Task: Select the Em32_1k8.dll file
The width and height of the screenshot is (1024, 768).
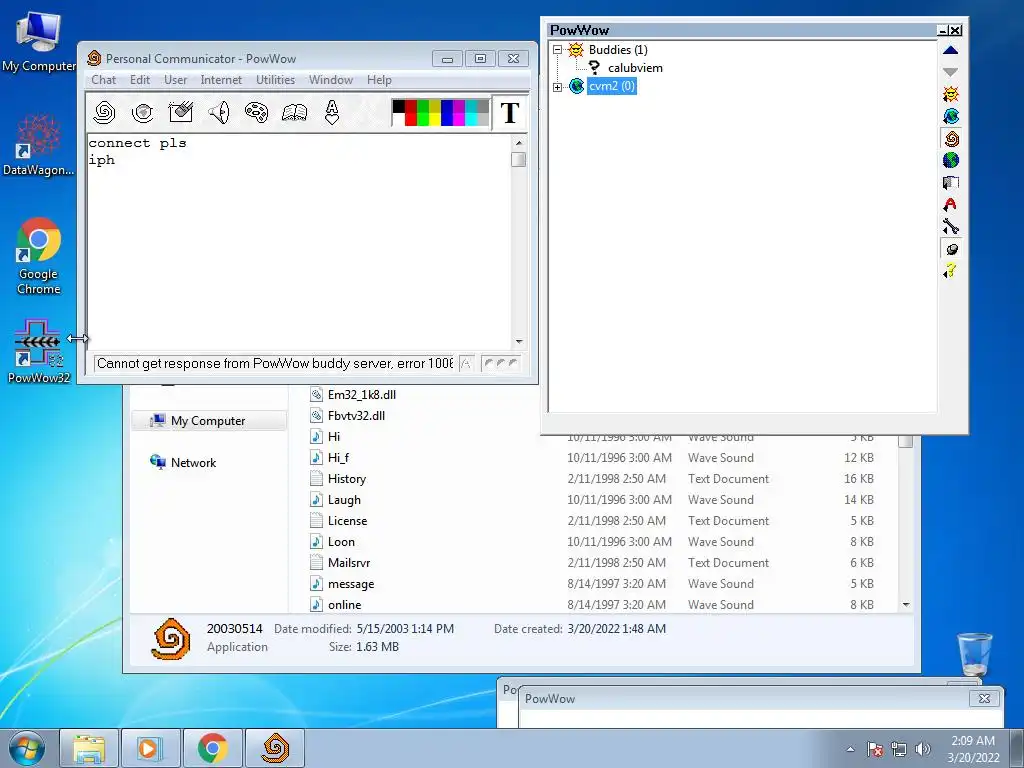Action: pyautogui.click(x=362, y=394)
